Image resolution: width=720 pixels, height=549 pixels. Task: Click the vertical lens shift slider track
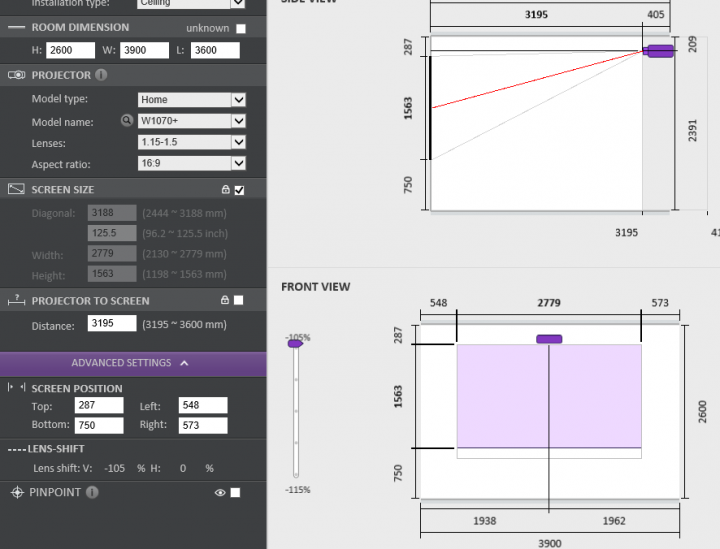(x=296, y=411)
